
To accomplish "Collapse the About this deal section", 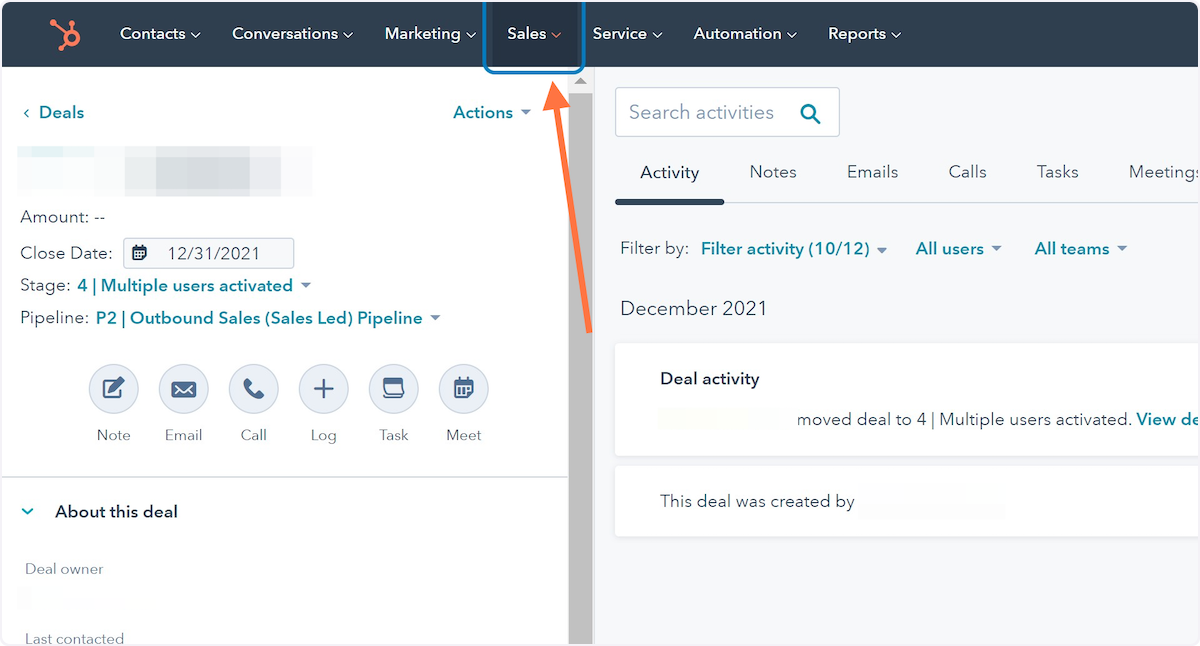I will (x=28, y=512).
